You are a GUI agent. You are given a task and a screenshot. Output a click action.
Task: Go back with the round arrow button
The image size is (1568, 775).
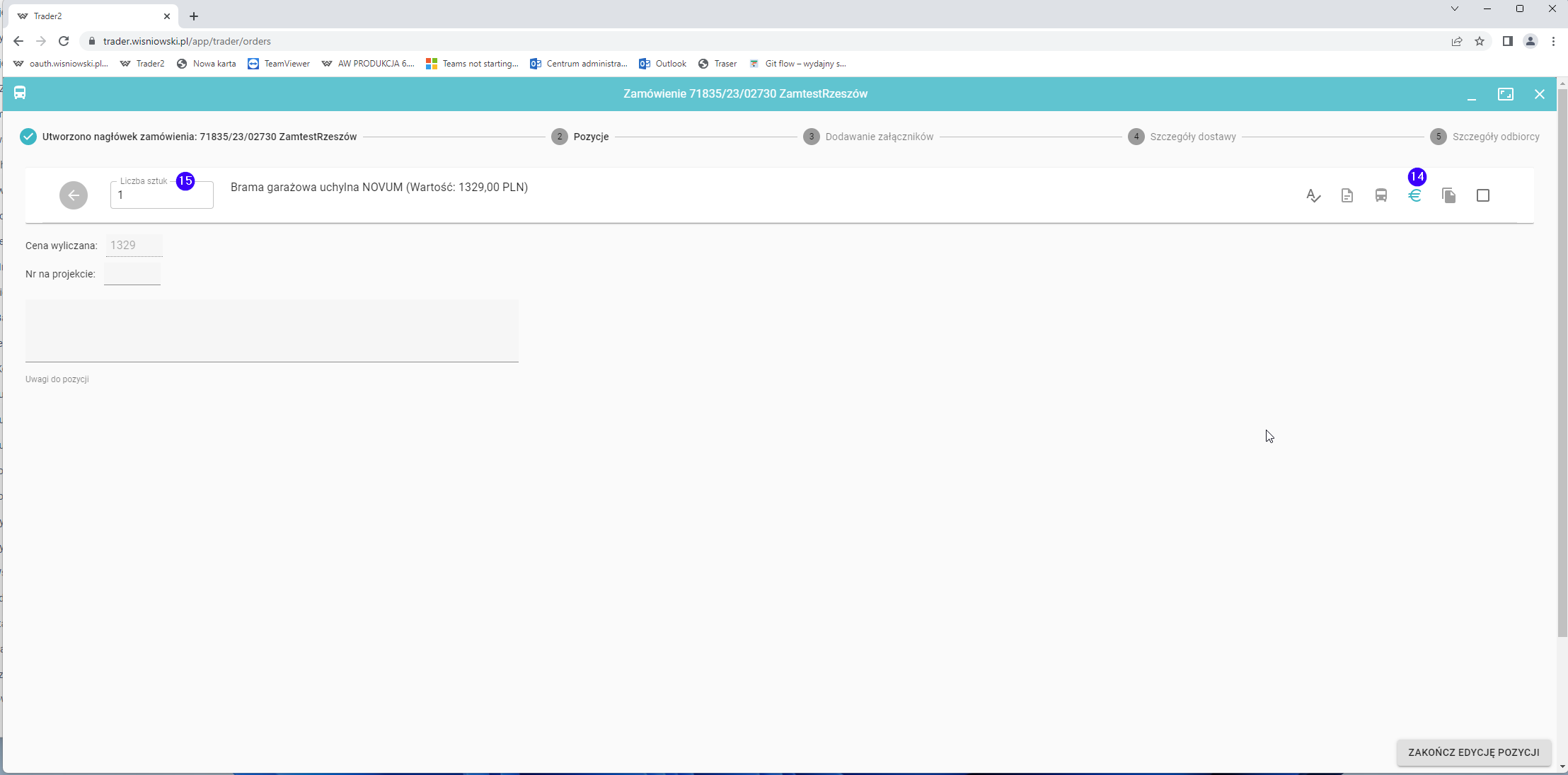click(74, 195)
